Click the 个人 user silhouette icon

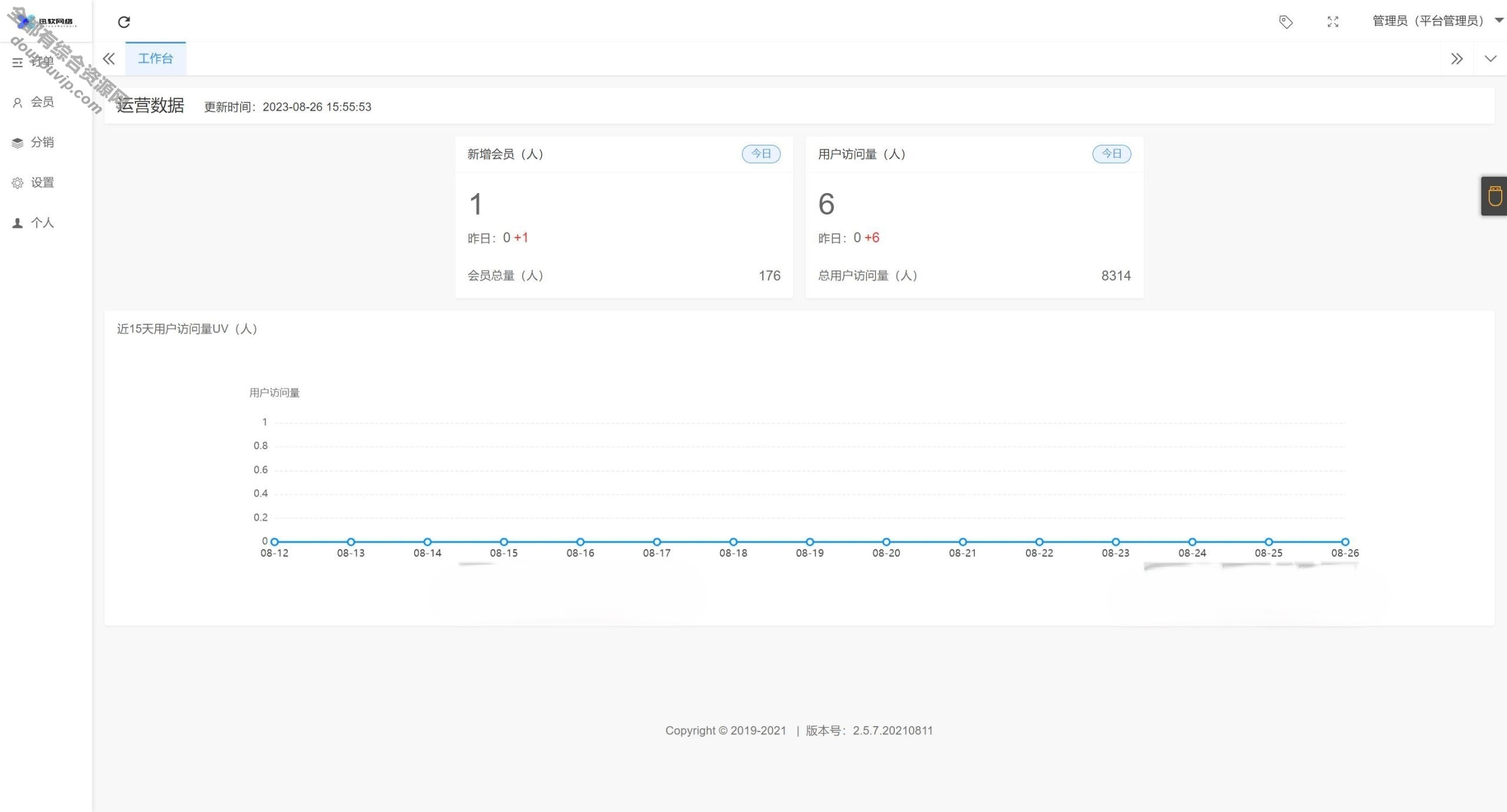coord(18,223)
